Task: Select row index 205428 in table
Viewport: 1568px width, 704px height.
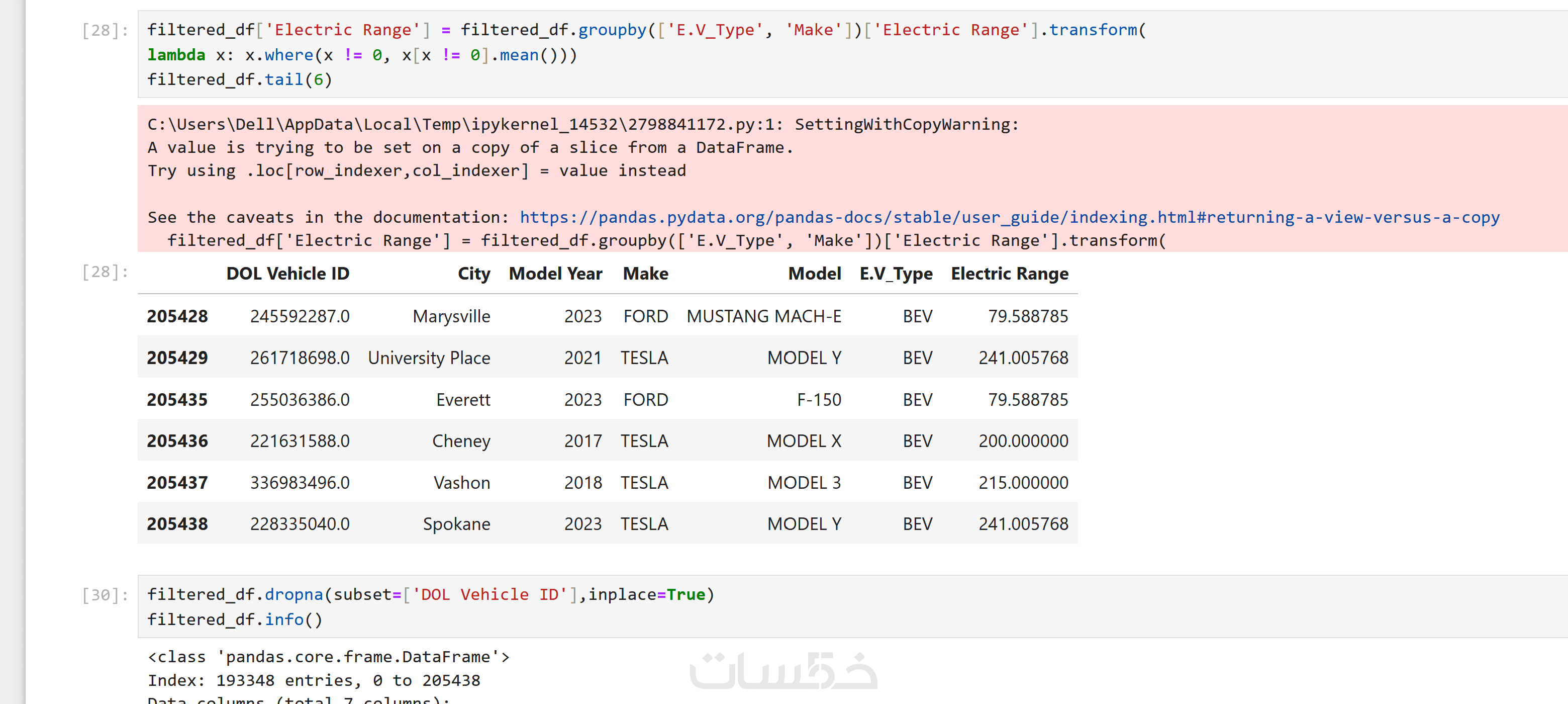Action: pyautogui.click(x=177, y=316)
